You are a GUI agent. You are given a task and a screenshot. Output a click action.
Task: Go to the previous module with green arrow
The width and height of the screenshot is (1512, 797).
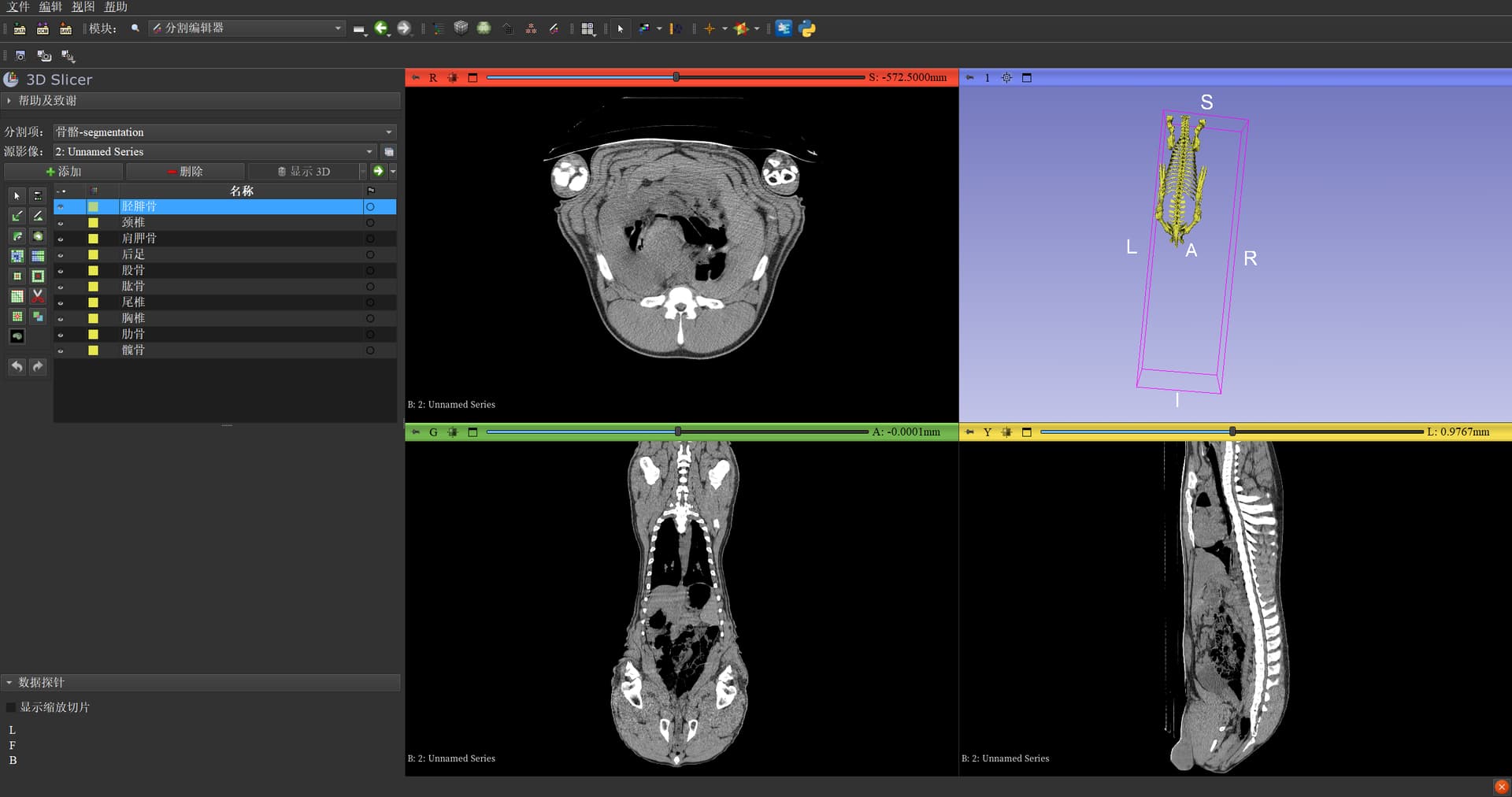coord(381,28)
